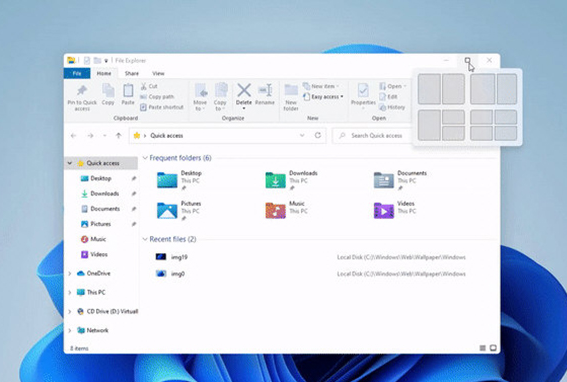The width and height of the screenshot is (567, 382).
Task: Open Copy to dropdown
Action: 220,109
